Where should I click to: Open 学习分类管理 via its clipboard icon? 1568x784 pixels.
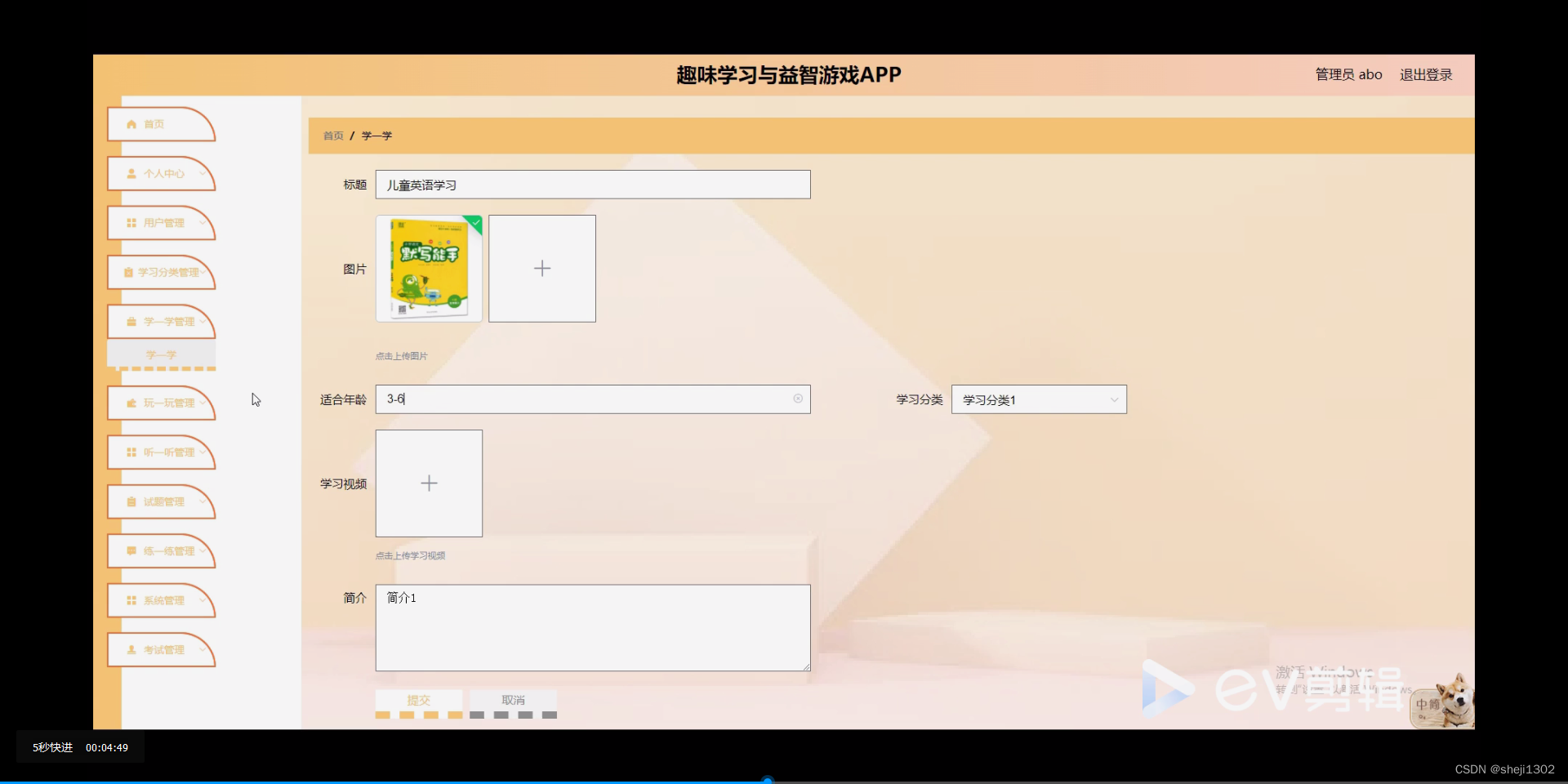(127, 272)
